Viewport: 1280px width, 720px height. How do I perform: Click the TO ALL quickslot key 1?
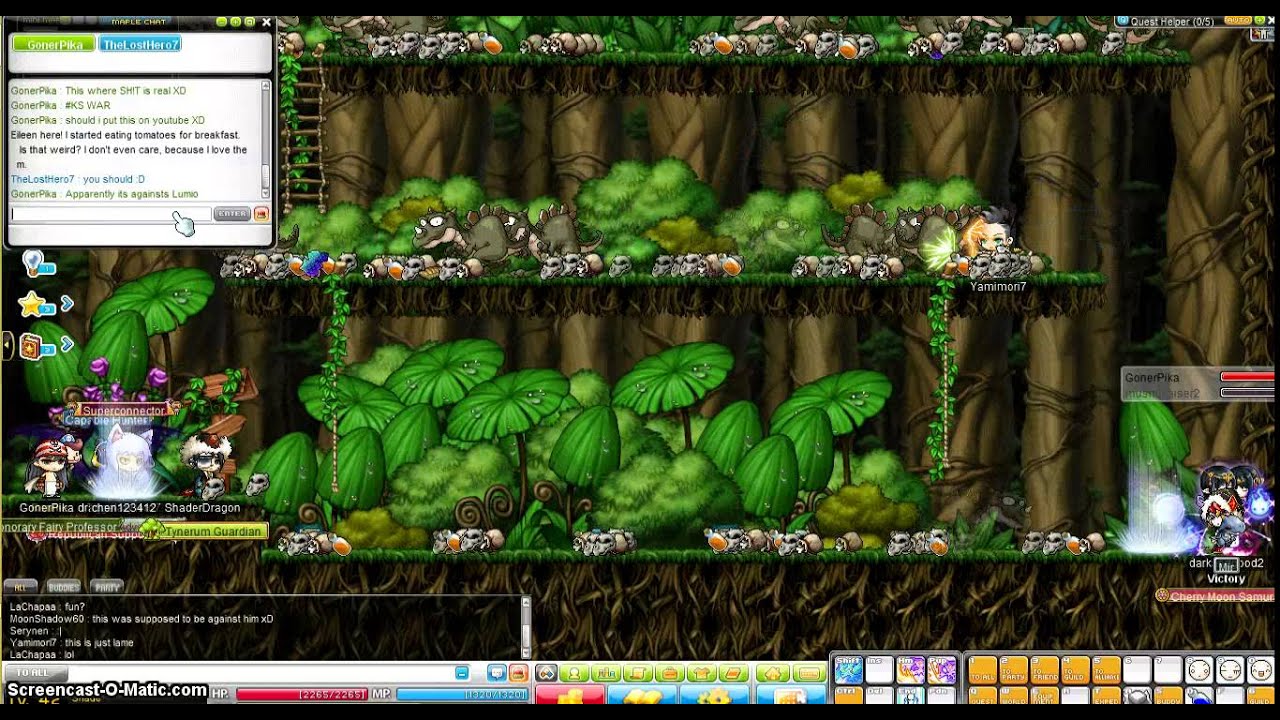[x=983, y=669]
